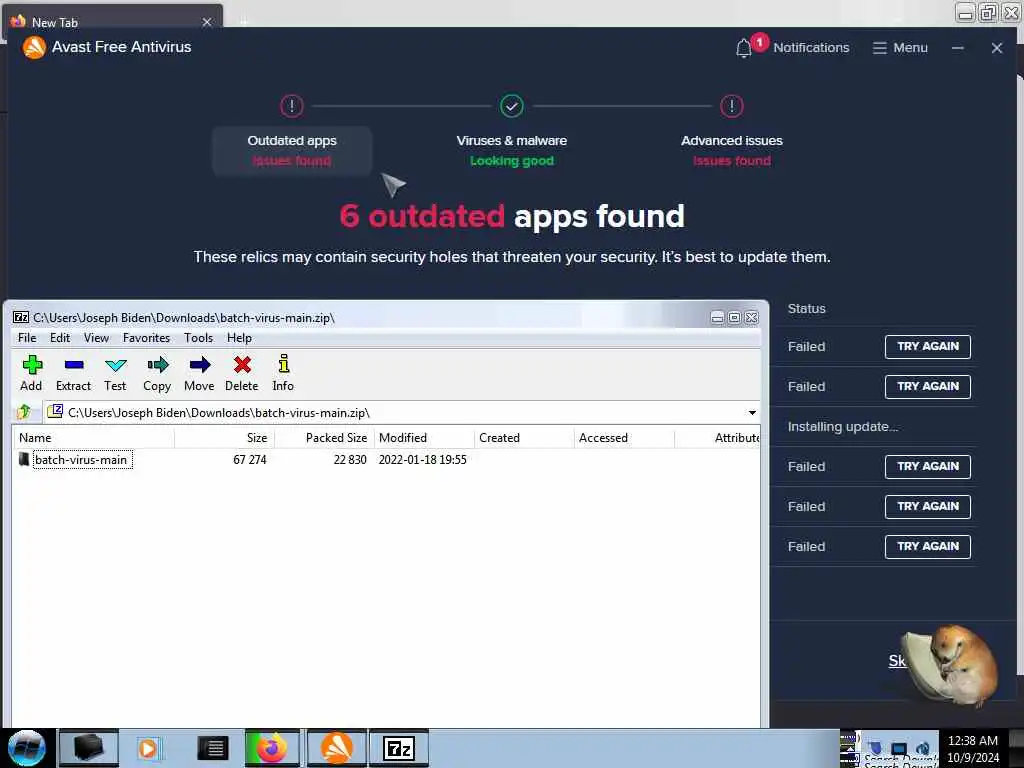Open the File menu in 7-Zip
Image resolution: width=1024 pixels, height=768 pixels.
[x=27, y=338]
